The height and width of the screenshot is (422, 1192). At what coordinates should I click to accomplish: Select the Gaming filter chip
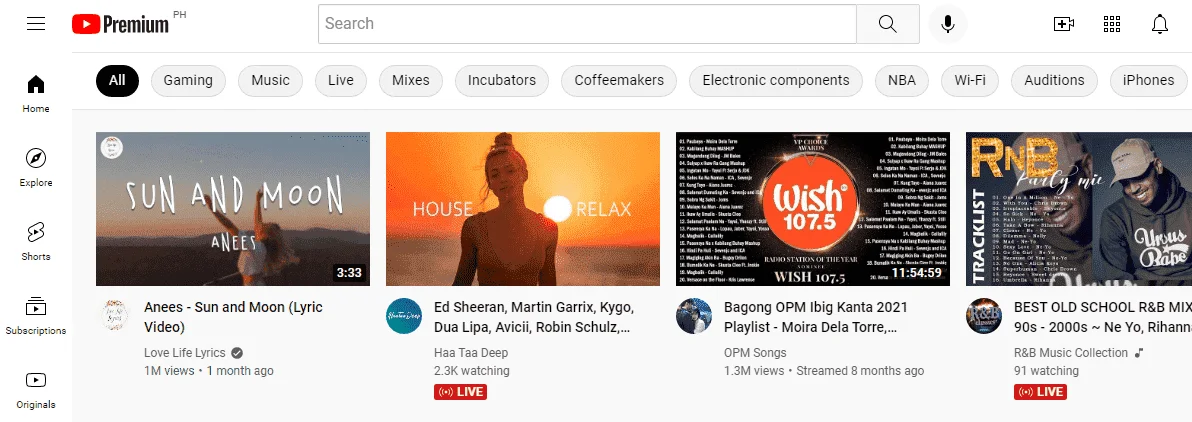[188, 81]
